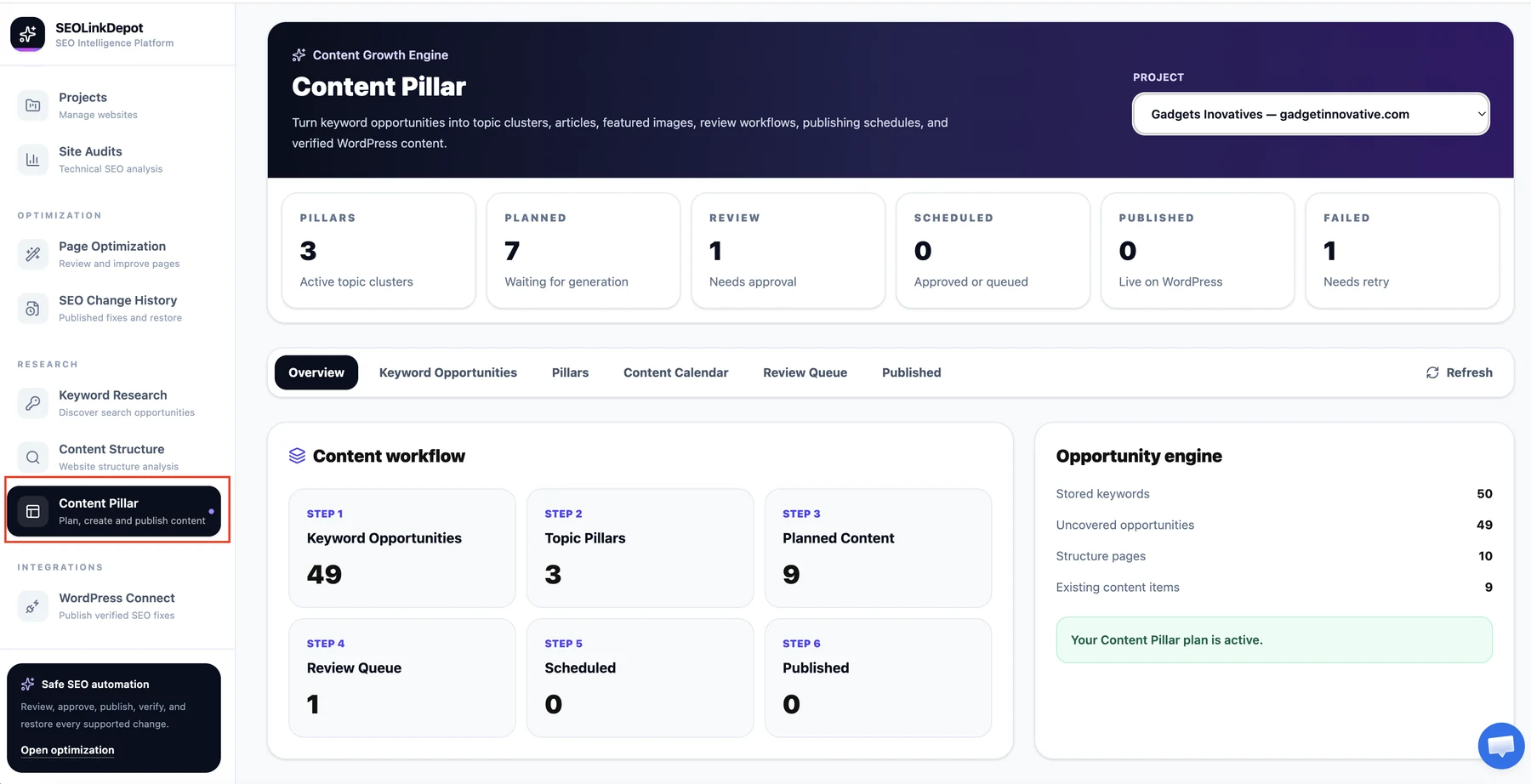Open the chat support bubble

coord(1501,746)
